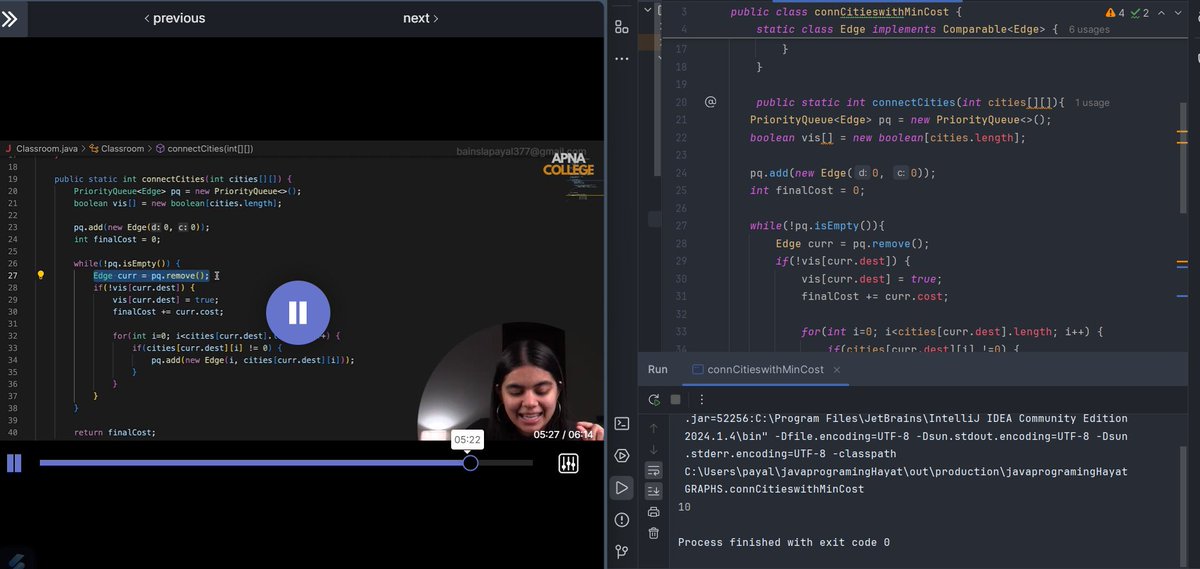Viewport: 1200px width, 569px height.
Task: Click the small pause icon beside the progress bar
Action: pyautogui.click(x=14, y=463)
